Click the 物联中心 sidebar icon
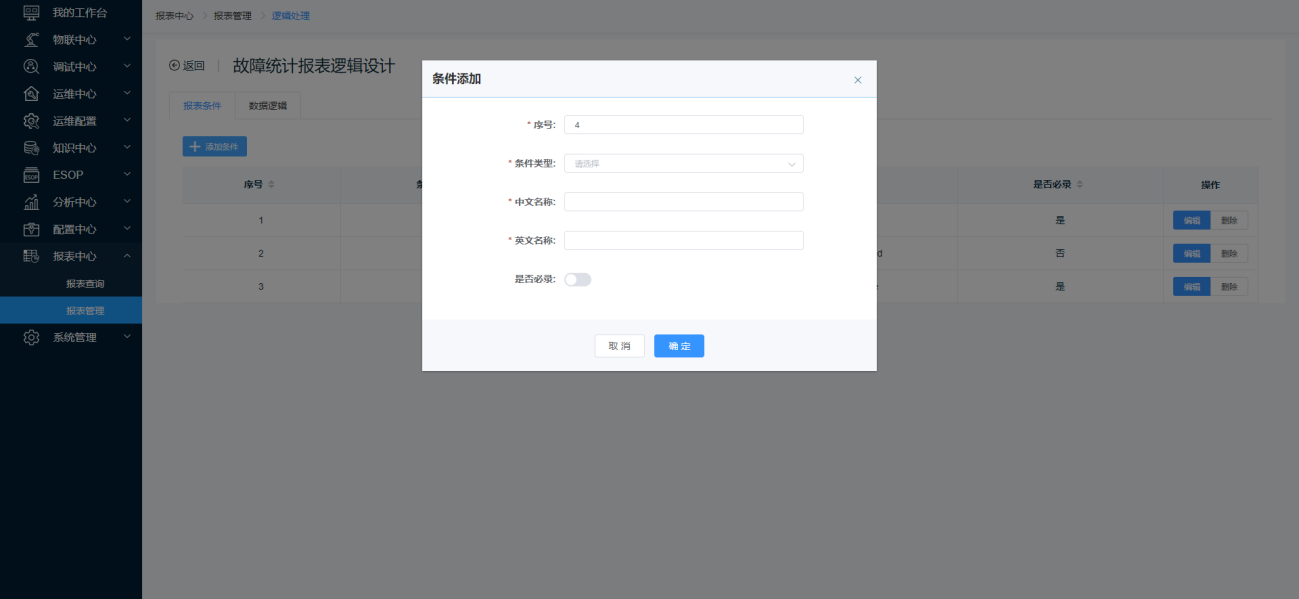Viewport: 1299px width, 599px height. point(31,40)
